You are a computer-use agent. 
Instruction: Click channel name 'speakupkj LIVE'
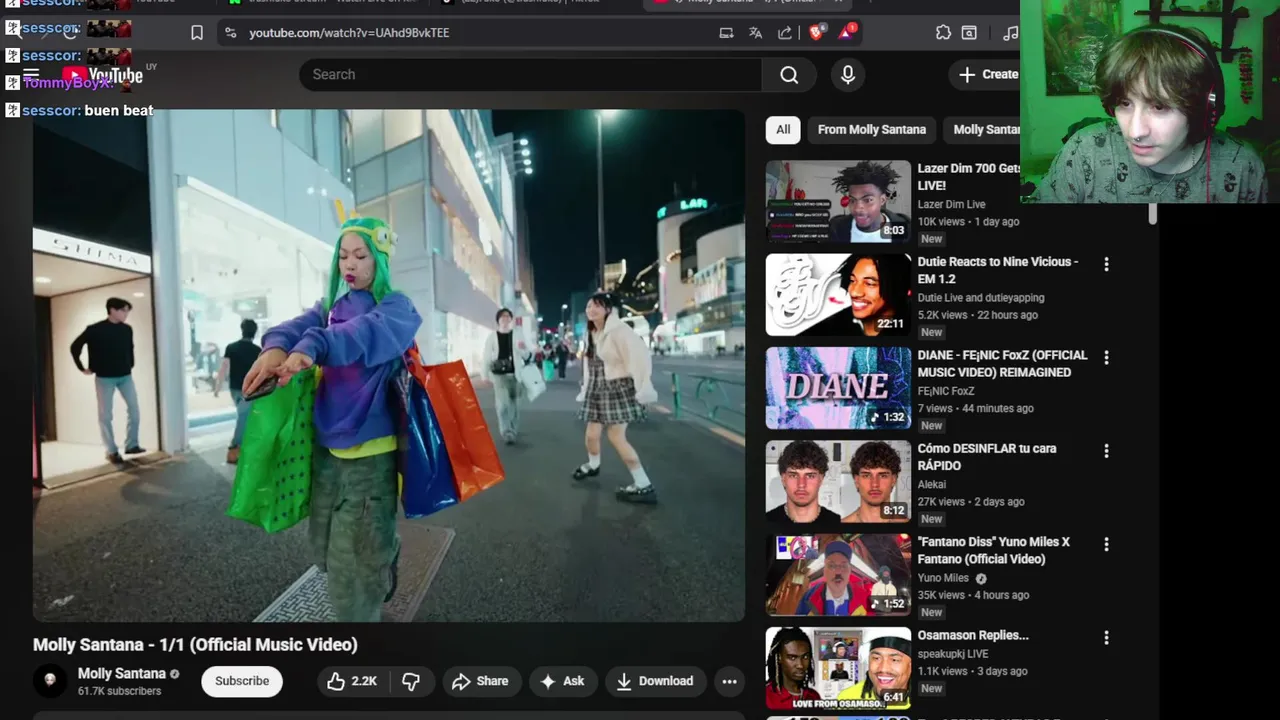(953, 654)
